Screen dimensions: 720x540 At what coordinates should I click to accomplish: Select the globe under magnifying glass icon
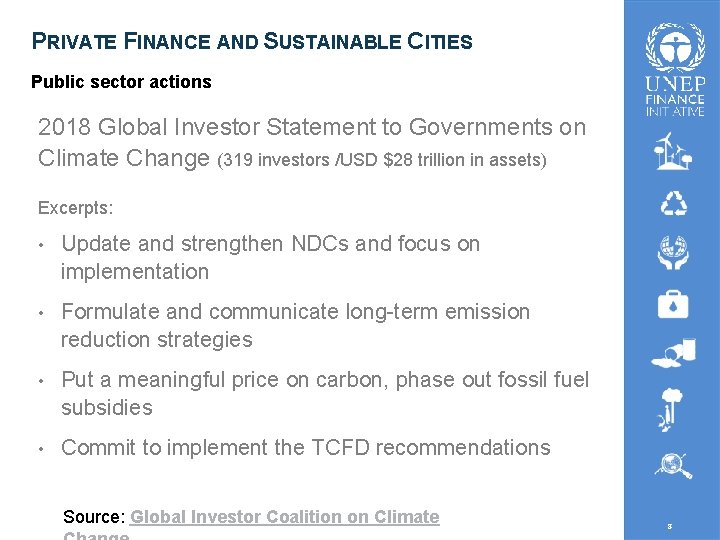coord(674,466)
